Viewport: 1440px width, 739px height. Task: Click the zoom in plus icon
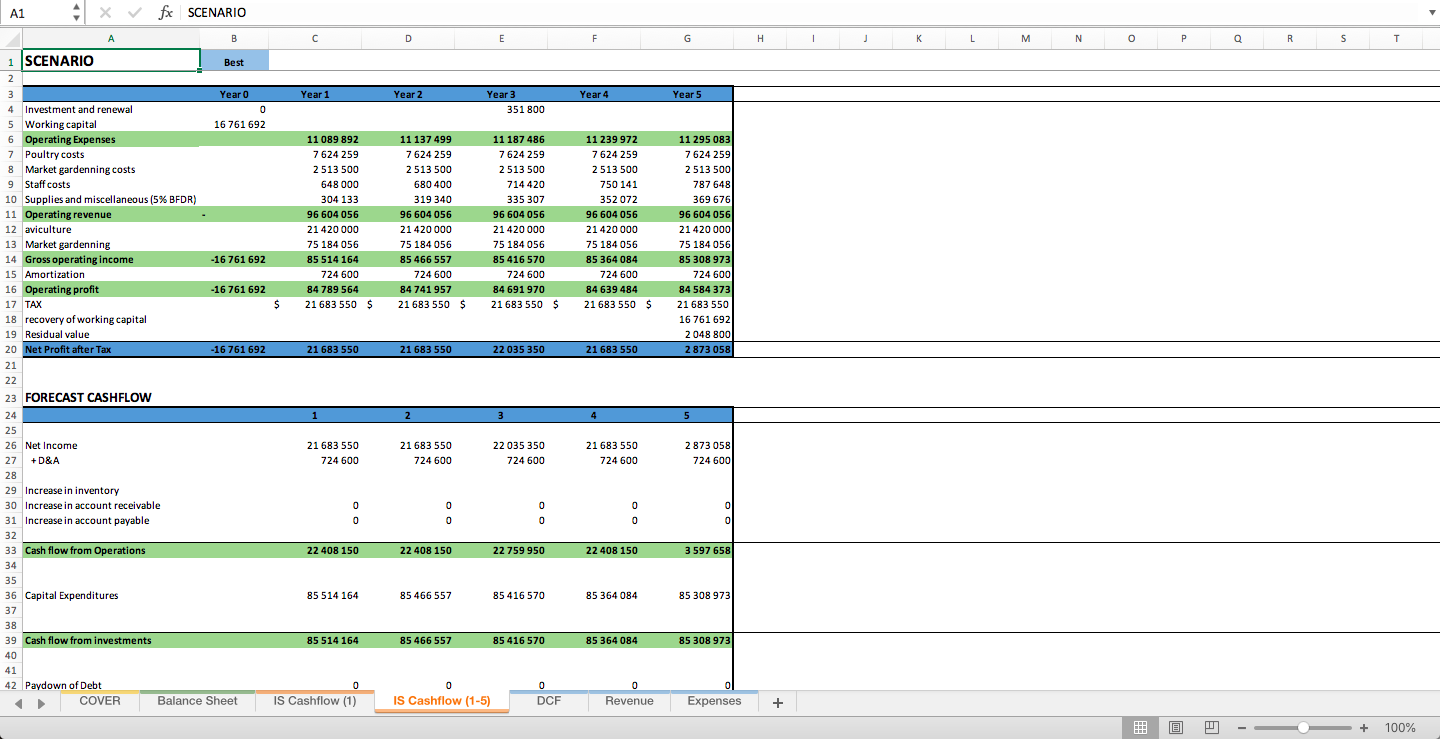point(1364,727)
